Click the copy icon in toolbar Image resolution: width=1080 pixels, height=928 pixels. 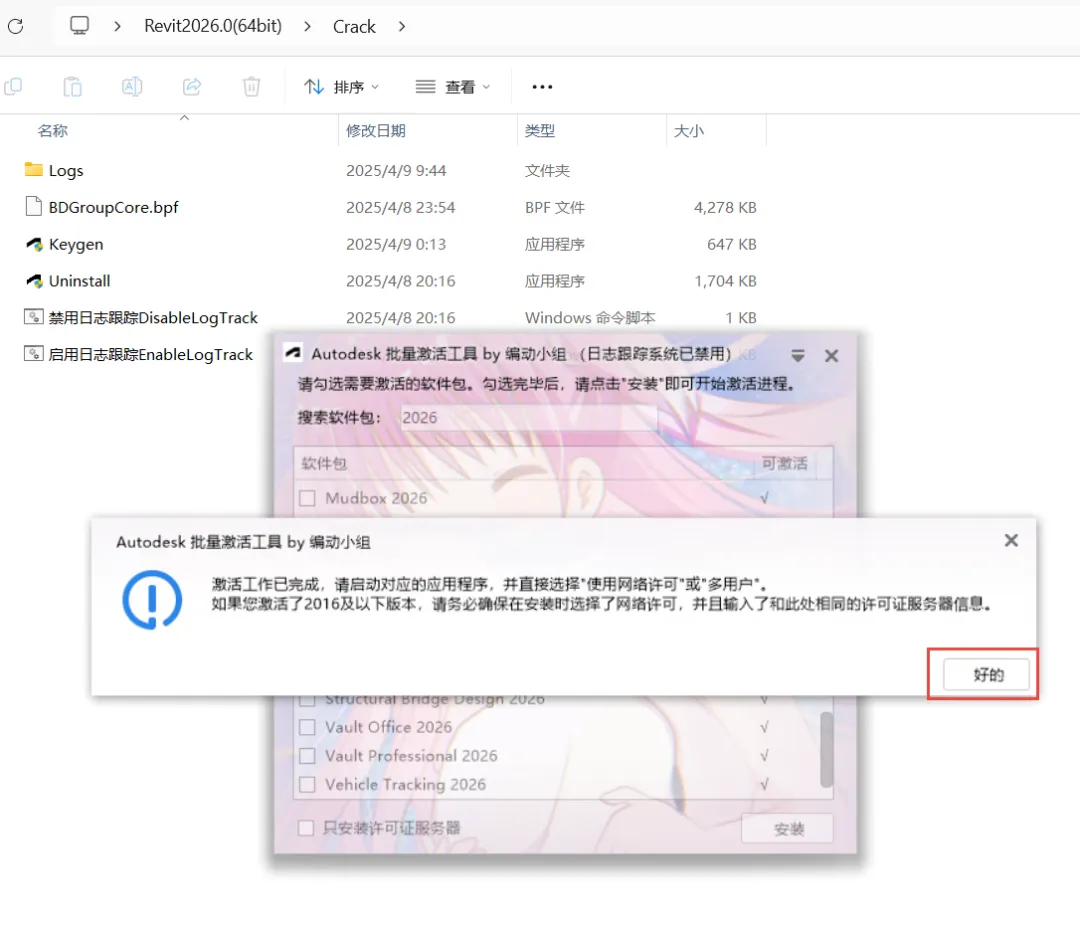[13, 87]
